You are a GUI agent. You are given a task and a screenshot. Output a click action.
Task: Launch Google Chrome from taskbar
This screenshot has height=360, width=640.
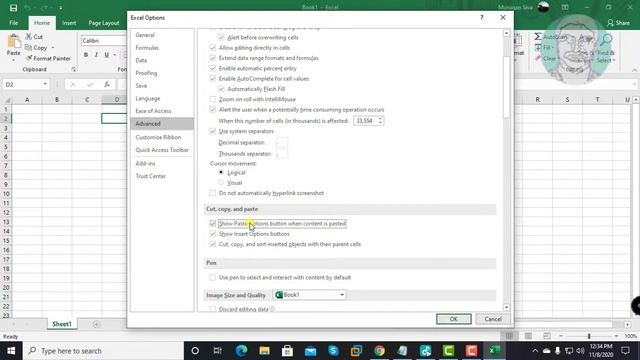[380, 351]
